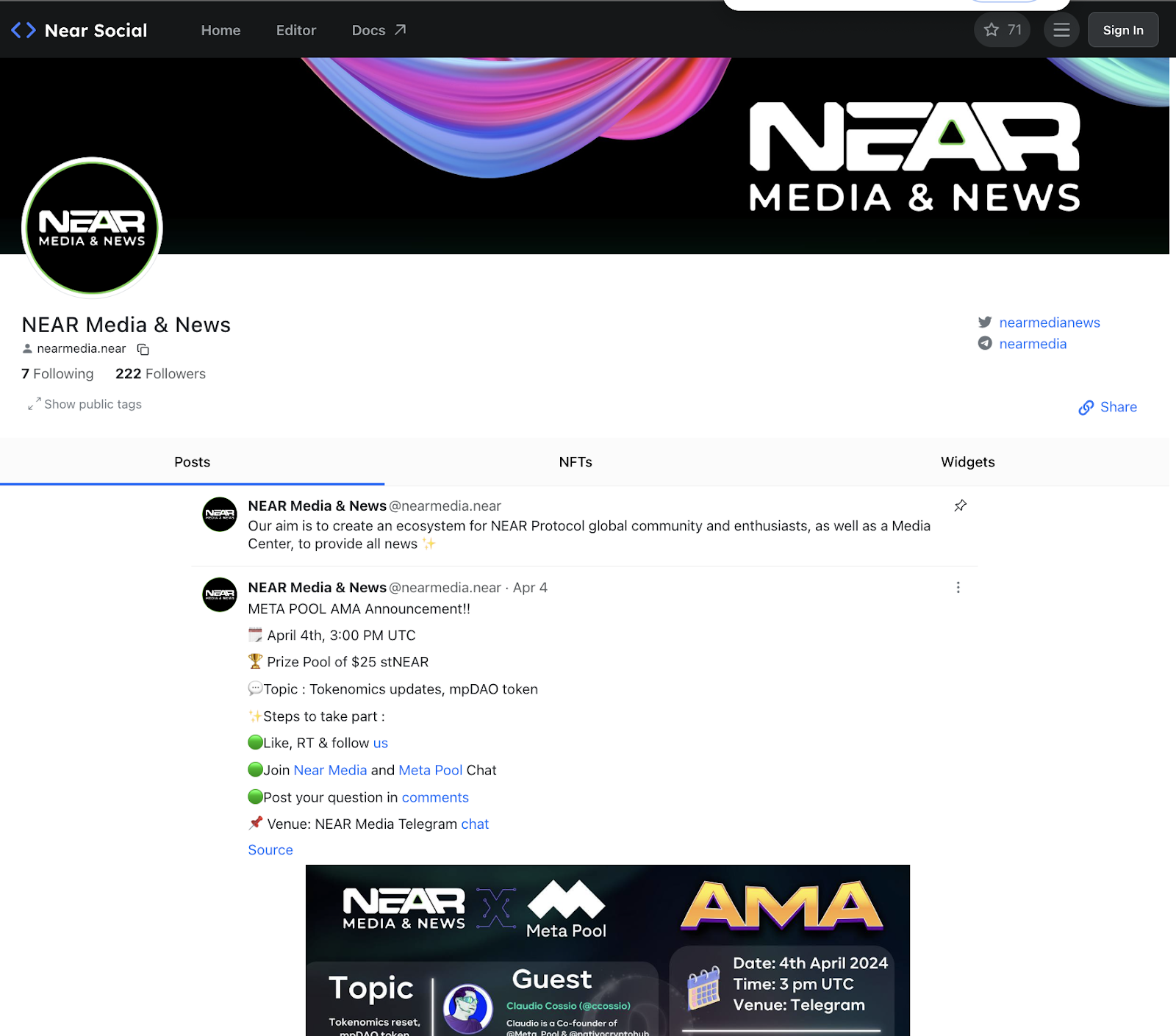Open the 7 Following list
The image size is (1176, 1036).
tap(57, 374)
